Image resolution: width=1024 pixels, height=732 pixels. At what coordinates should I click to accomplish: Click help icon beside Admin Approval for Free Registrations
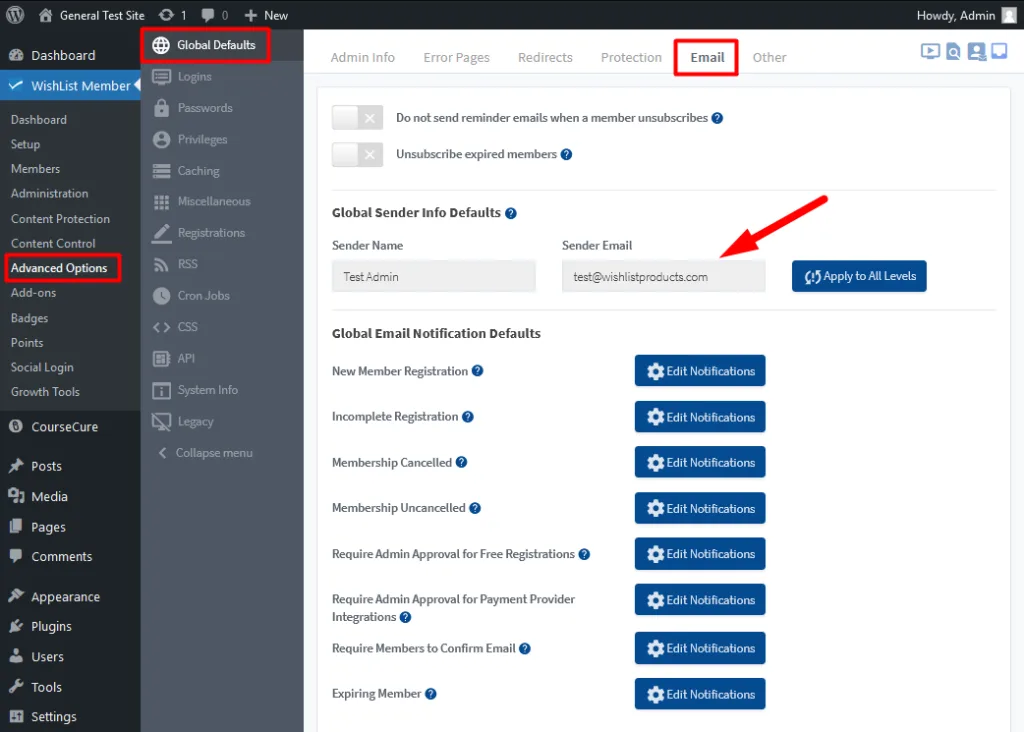point(584,554)
